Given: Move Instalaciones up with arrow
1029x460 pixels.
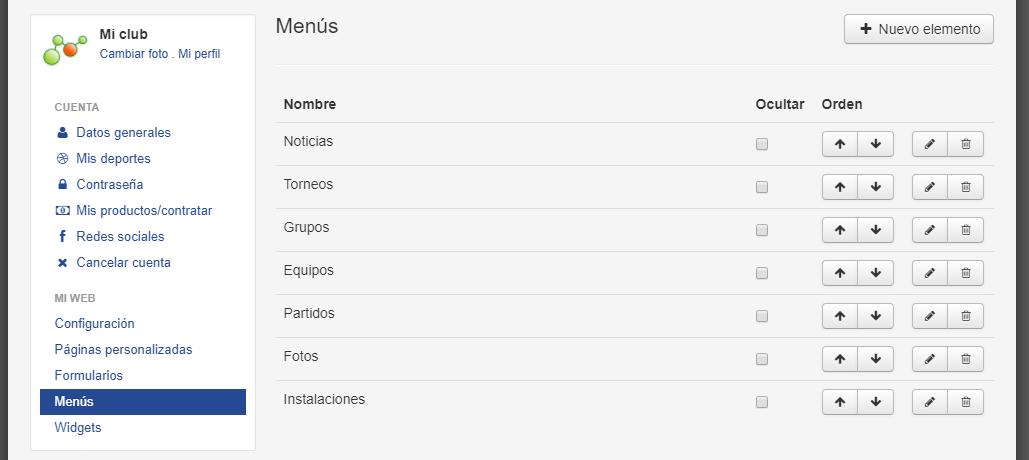Looking at the screenshot, I should [x=840, y=402].
